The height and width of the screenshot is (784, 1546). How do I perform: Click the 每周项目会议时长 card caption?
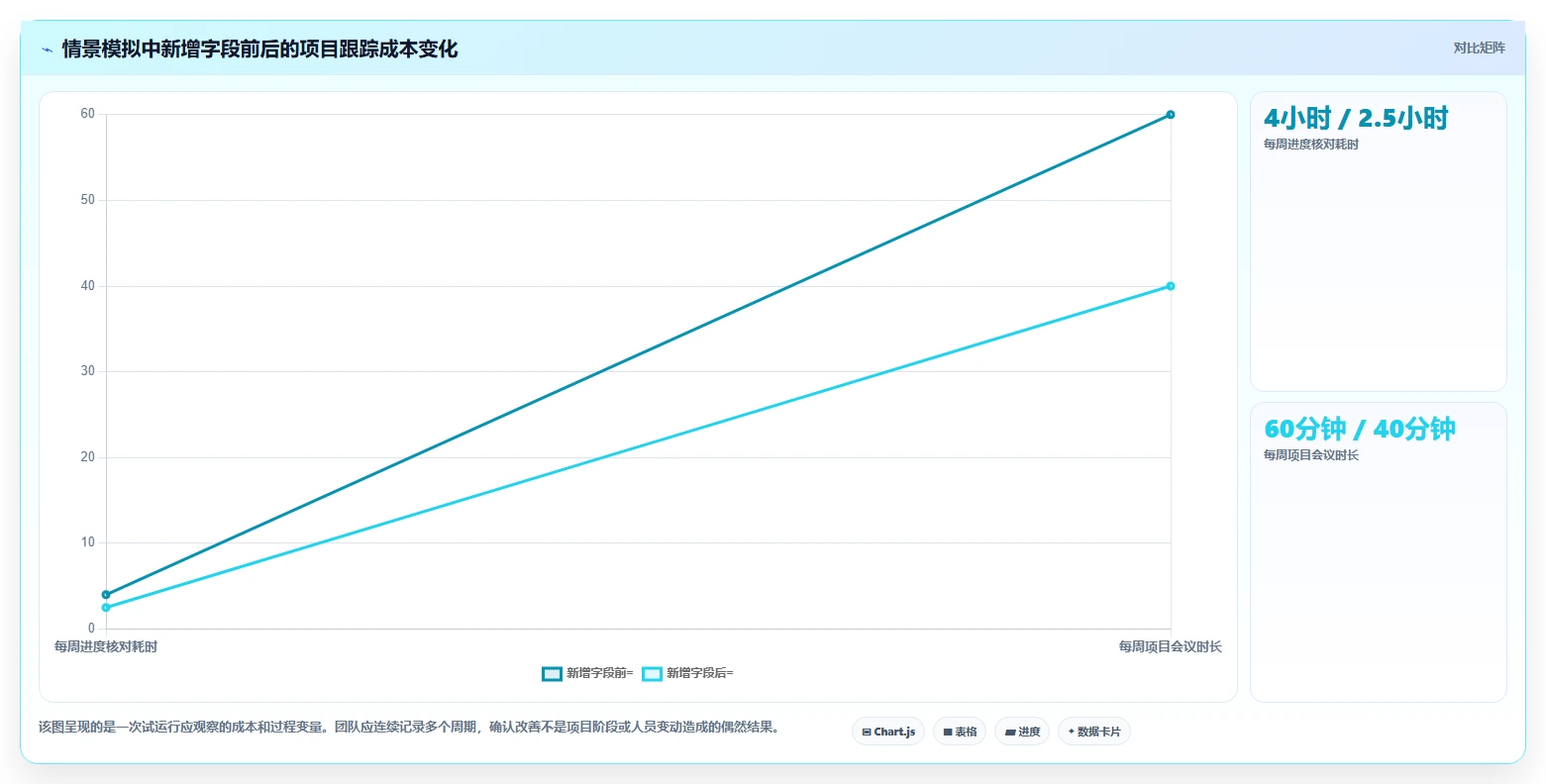pyautogui.click(x=1311, y=455)
